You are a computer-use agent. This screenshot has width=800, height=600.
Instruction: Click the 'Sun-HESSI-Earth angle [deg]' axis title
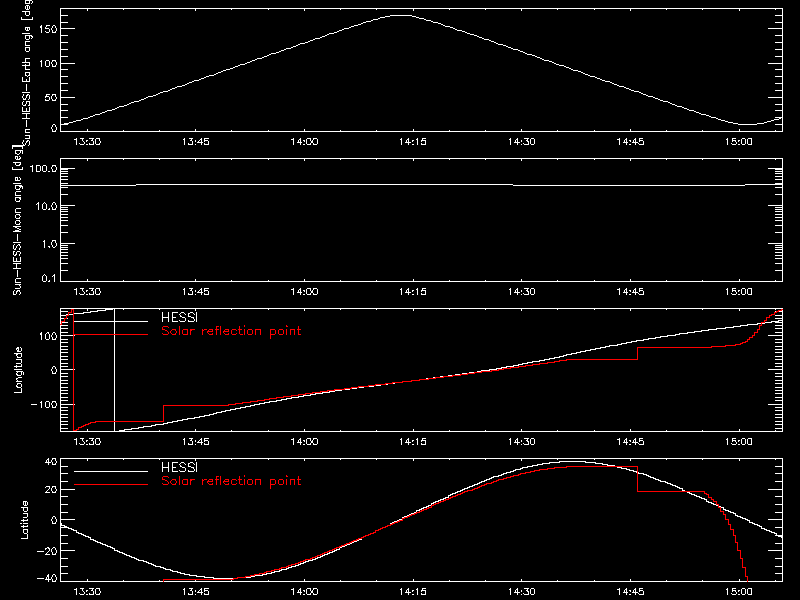(x=27, y=71)
